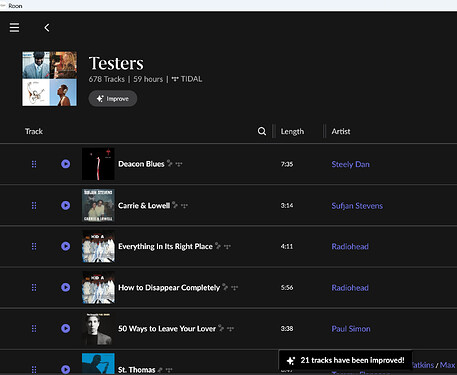The image size is (457, 375).
Task: Go back with the left arrow
Action: point(47,28)
